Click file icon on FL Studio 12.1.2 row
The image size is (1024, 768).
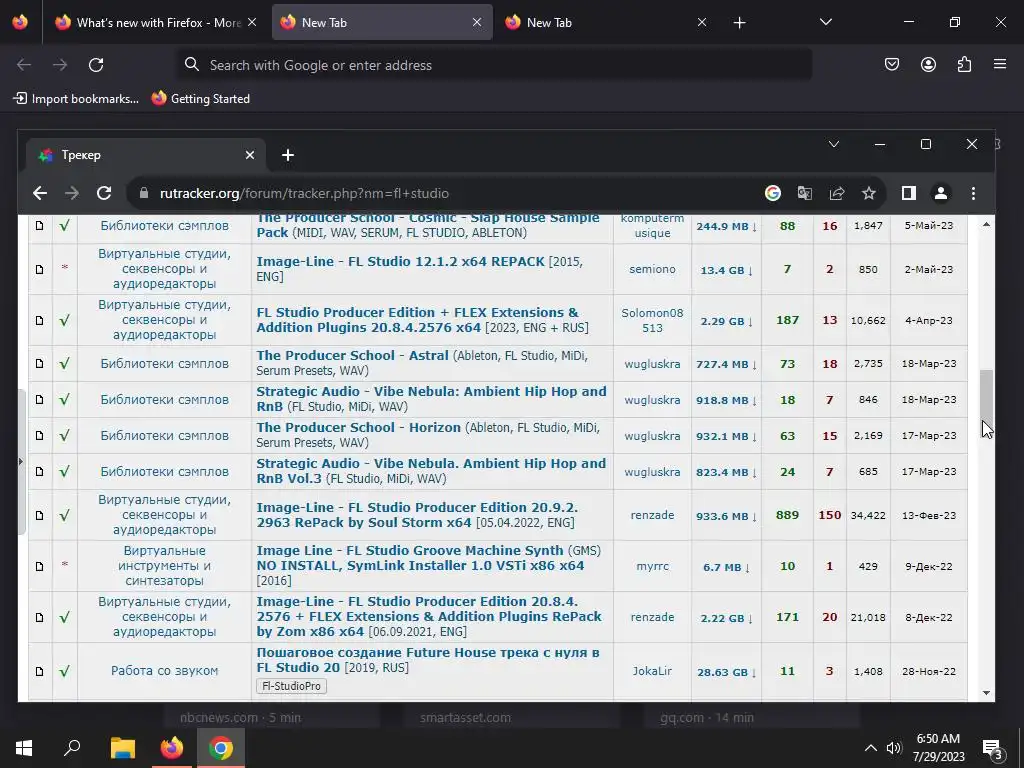(x=39, y=269)
